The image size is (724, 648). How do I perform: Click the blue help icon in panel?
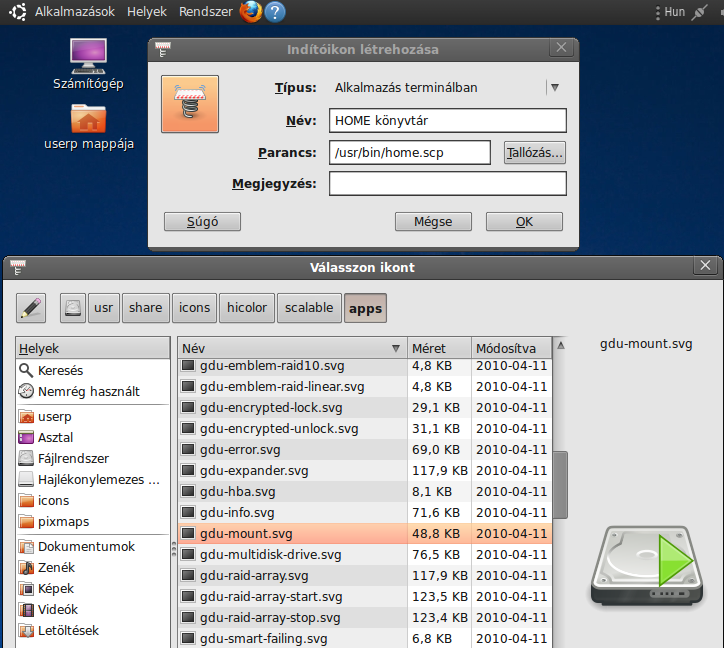275,12
